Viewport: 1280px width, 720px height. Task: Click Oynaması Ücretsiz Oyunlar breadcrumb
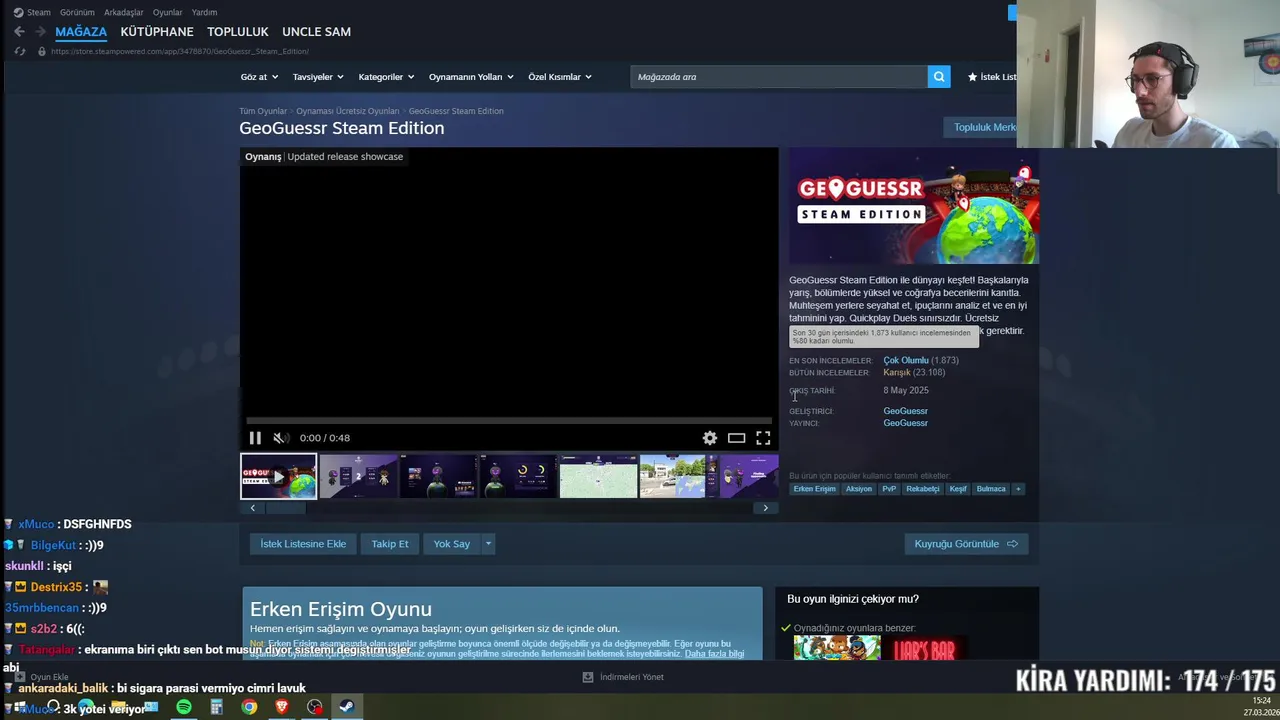pos(347,111)
